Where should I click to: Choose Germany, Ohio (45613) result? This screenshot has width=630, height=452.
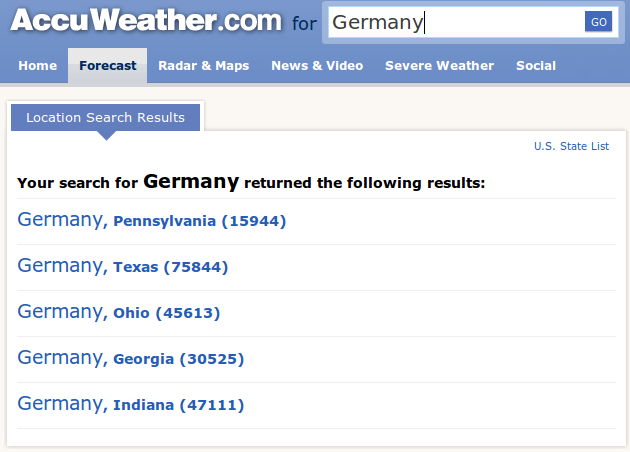(119, 312)
